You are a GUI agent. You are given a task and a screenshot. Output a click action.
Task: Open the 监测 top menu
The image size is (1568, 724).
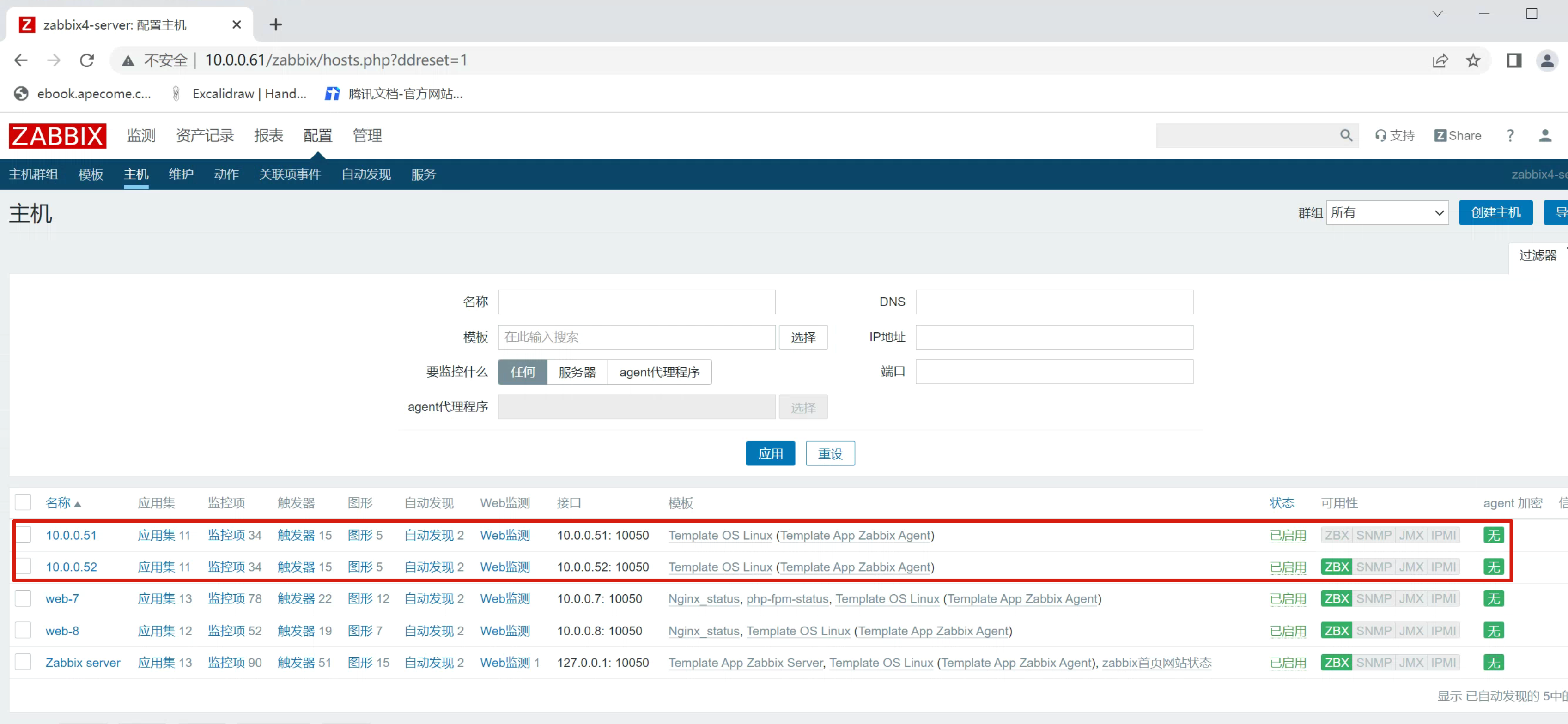point(141,136)
